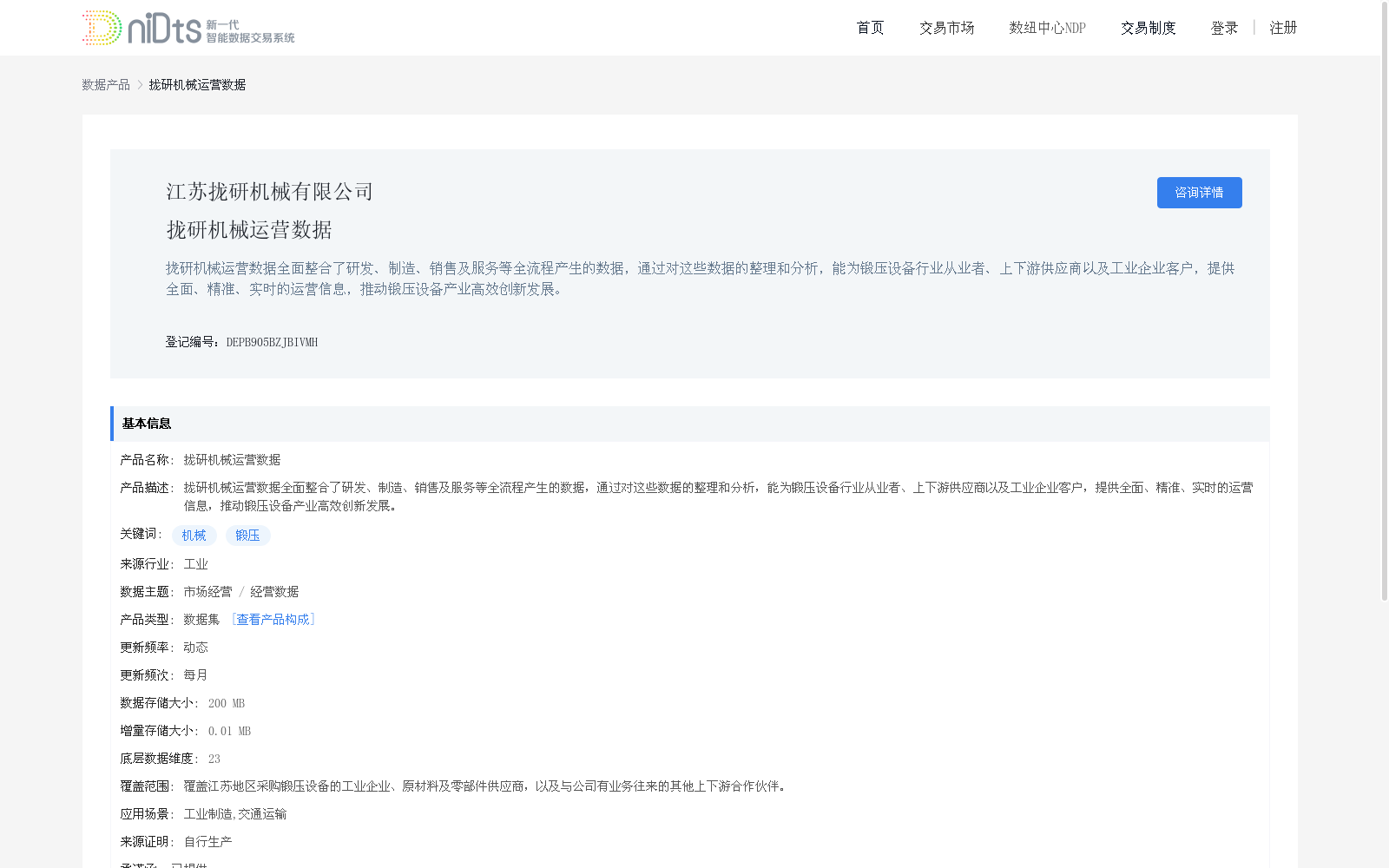Open the 交易制度 menu item
This screenshot has width=1389, height=868.
click(x=1148, y=28)
